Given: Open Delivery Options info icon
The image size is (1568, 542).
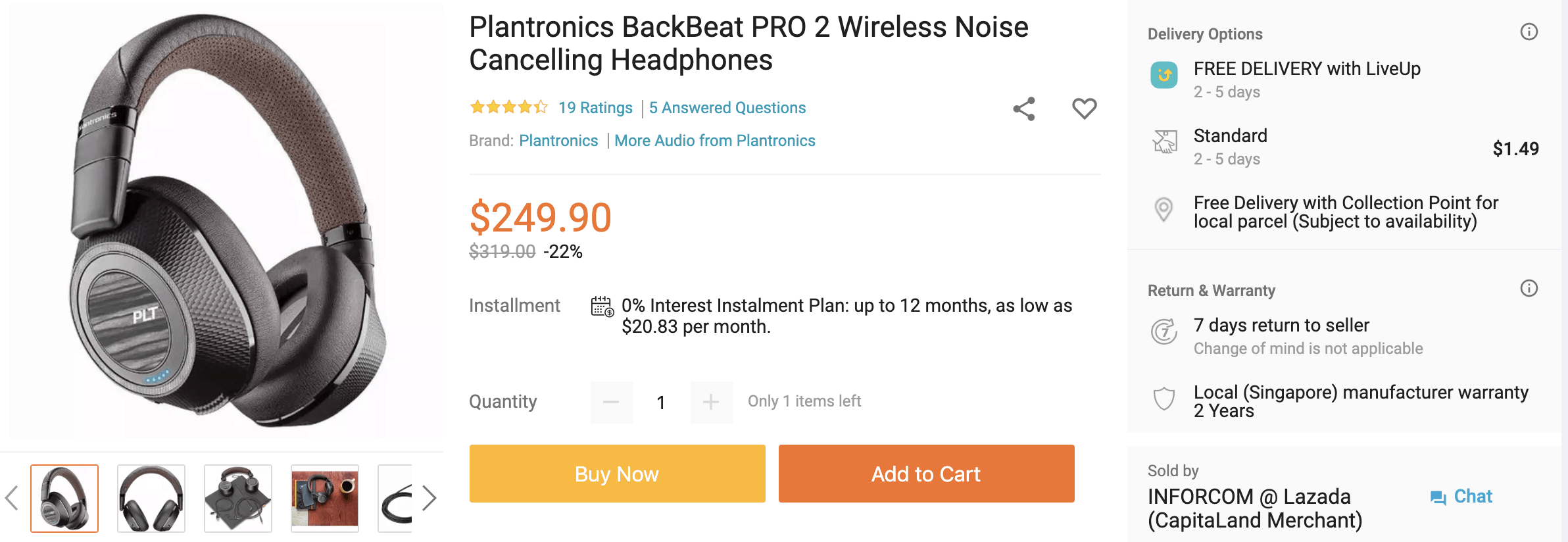Looking at the screenshot, I should pos(1529,32).
